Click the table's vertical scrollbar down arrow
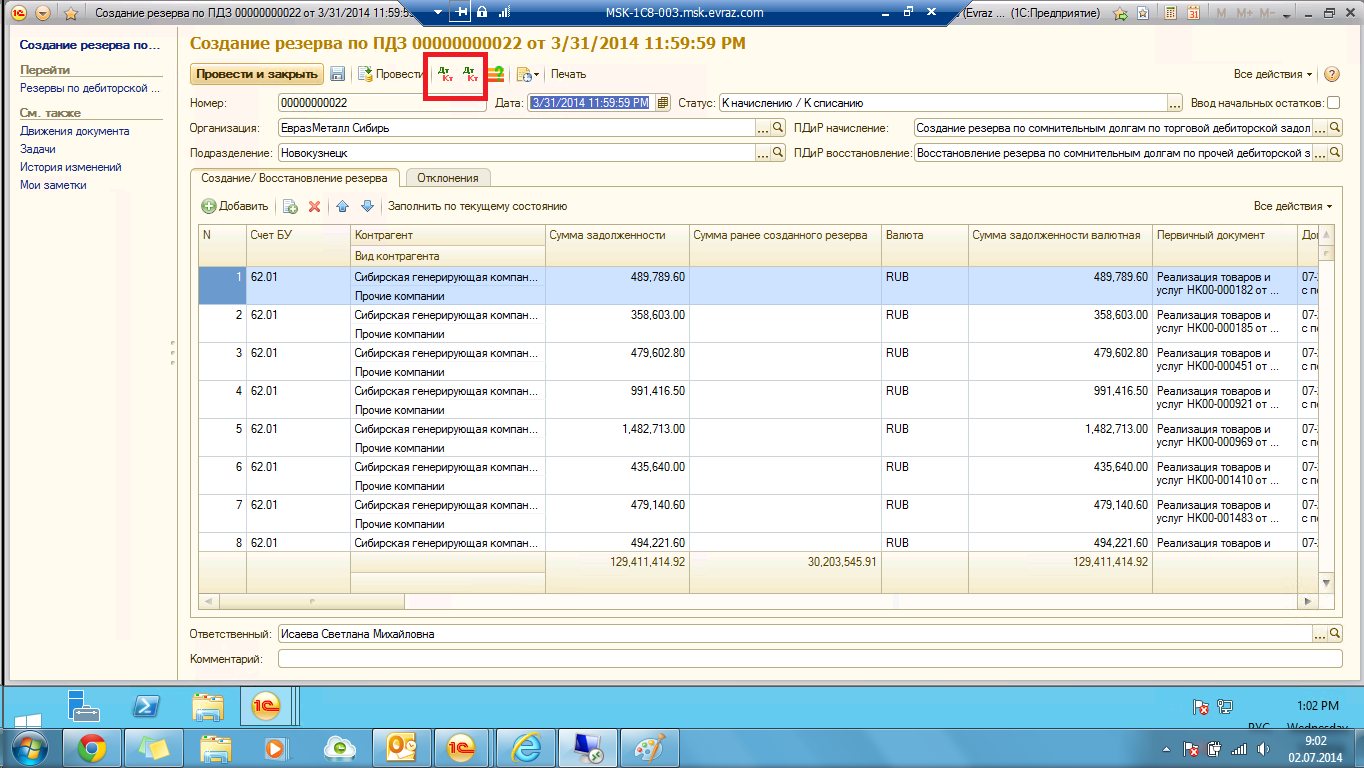 click(1327, 583)
